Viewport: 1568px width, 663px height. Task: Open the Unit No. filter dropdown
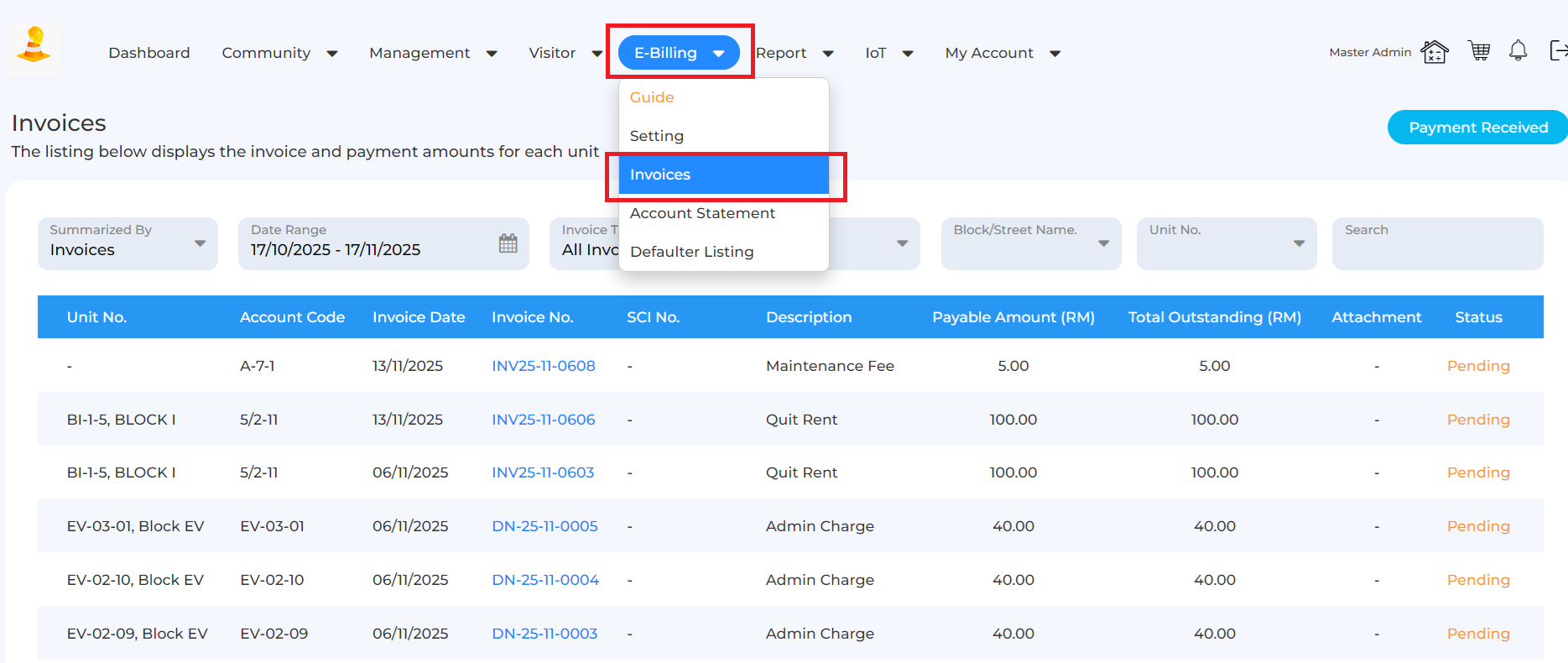point(1226,243)
